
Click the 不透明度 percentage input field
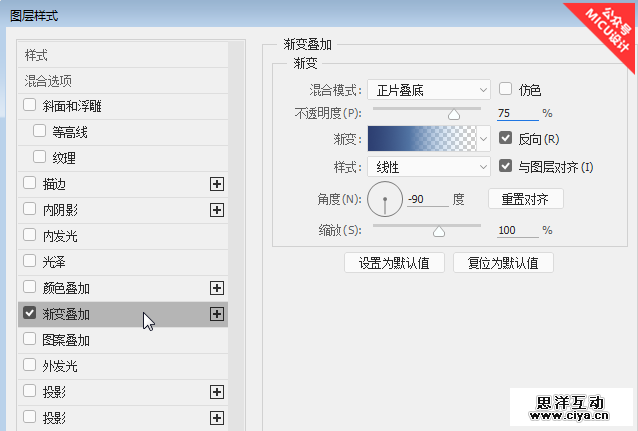[x=516, y=113]
